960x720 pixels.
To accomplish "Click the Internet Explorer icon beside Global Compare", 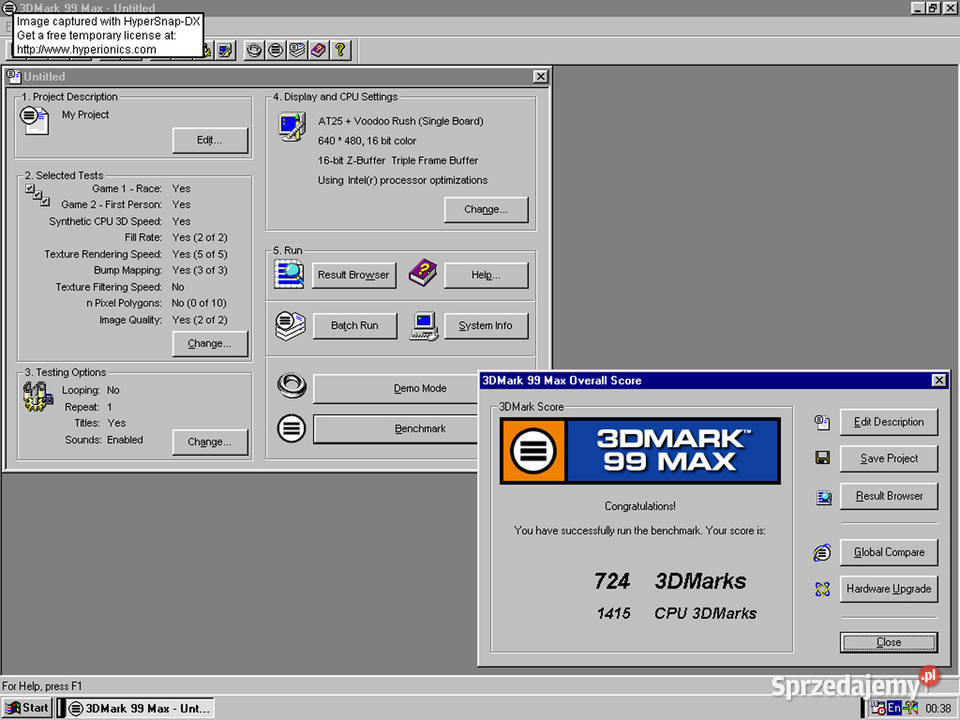I will [822, 552].
